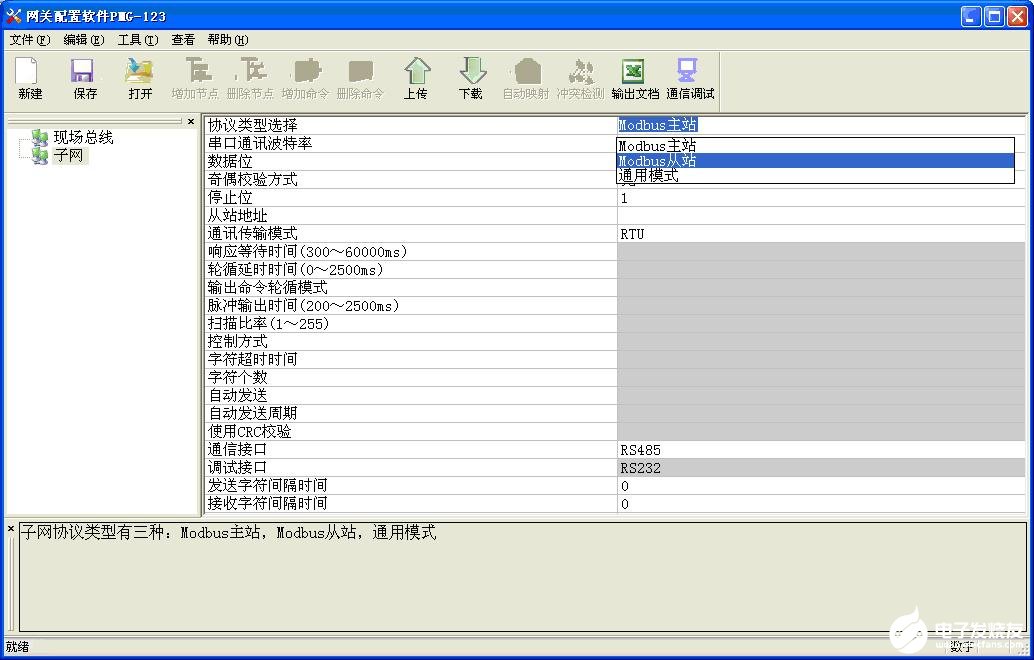Click the 现场总线 tree node icon
1034x660 pixels.
[40, 138]
